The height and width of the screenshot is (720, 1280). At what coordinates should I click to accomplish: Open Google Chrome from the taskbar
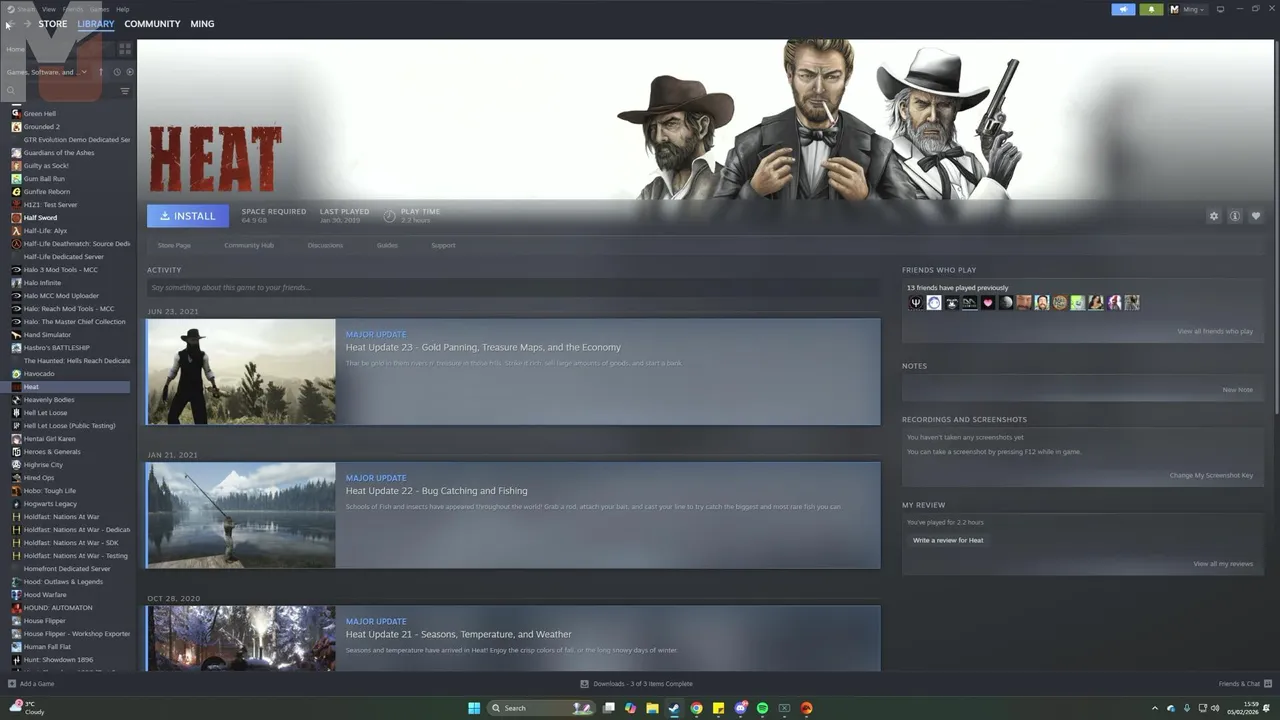696,708
